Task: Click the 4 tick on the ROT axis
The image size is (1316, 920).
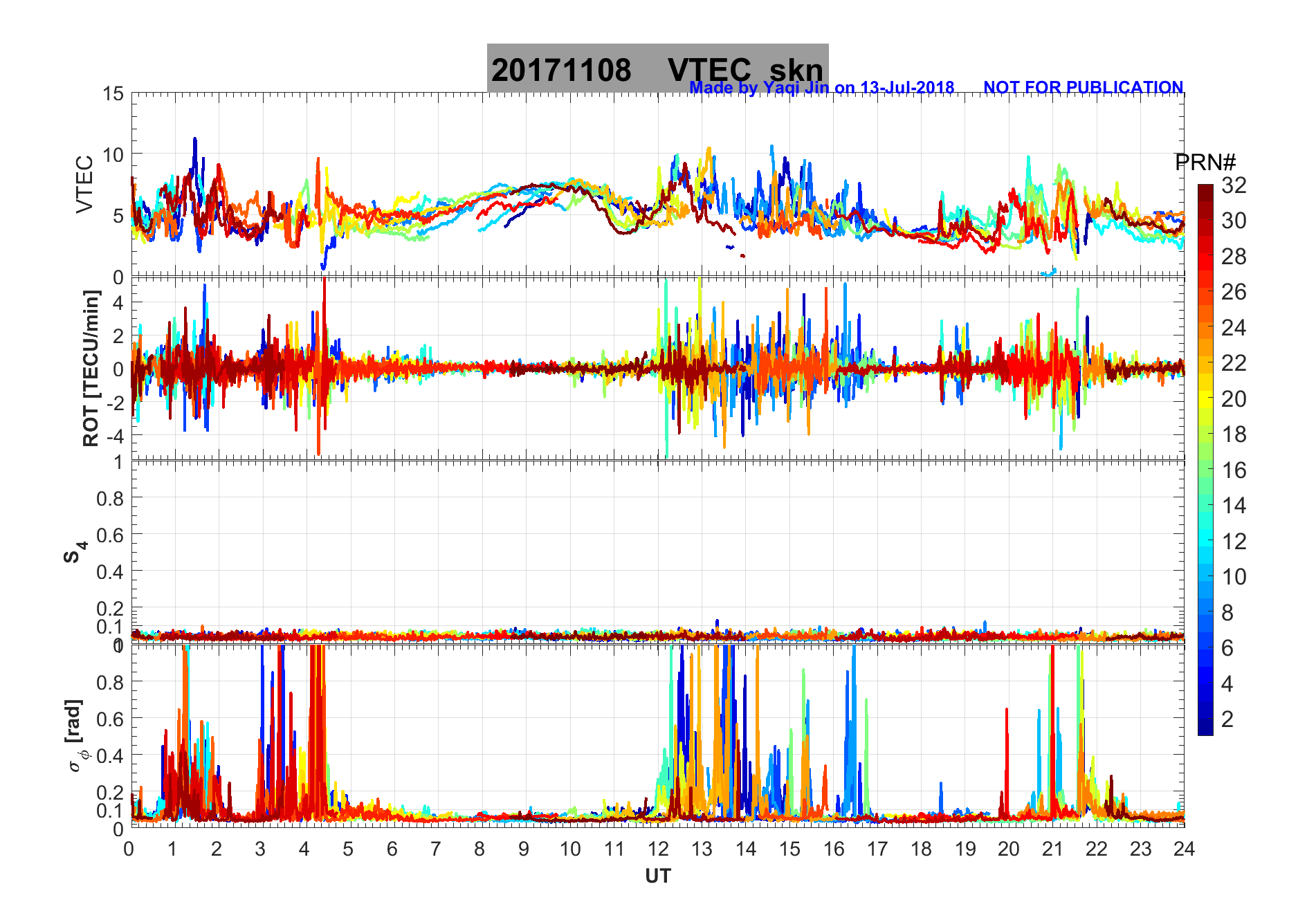Action: pyautogui.click(x=118, y=303)
